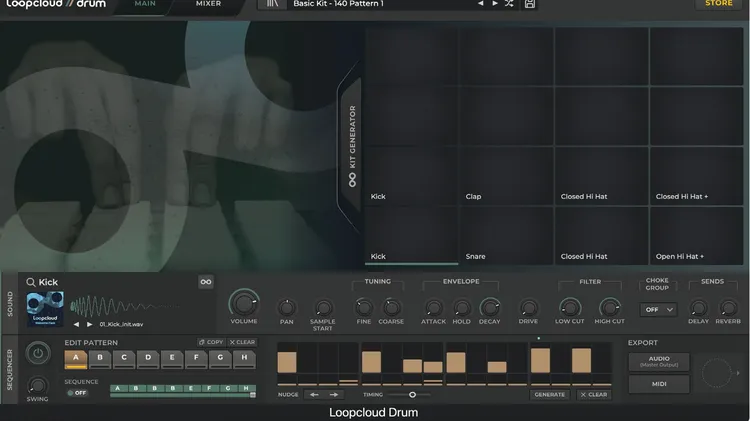Click the Fine tuning knob
This screenshot has height=421, width=750.
click(364, 308)
